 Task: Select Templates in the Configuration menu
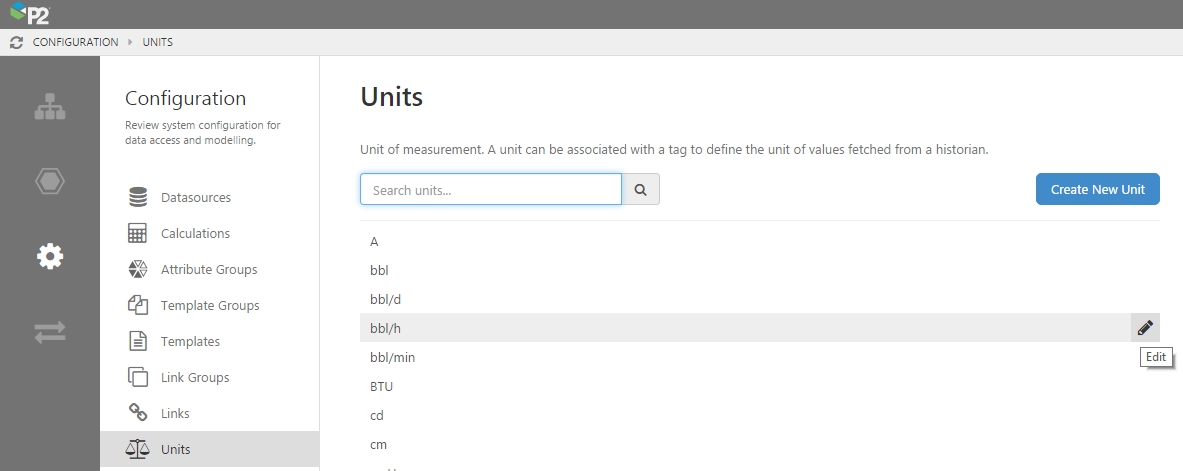pyautogui.click(x=190, y=342)
